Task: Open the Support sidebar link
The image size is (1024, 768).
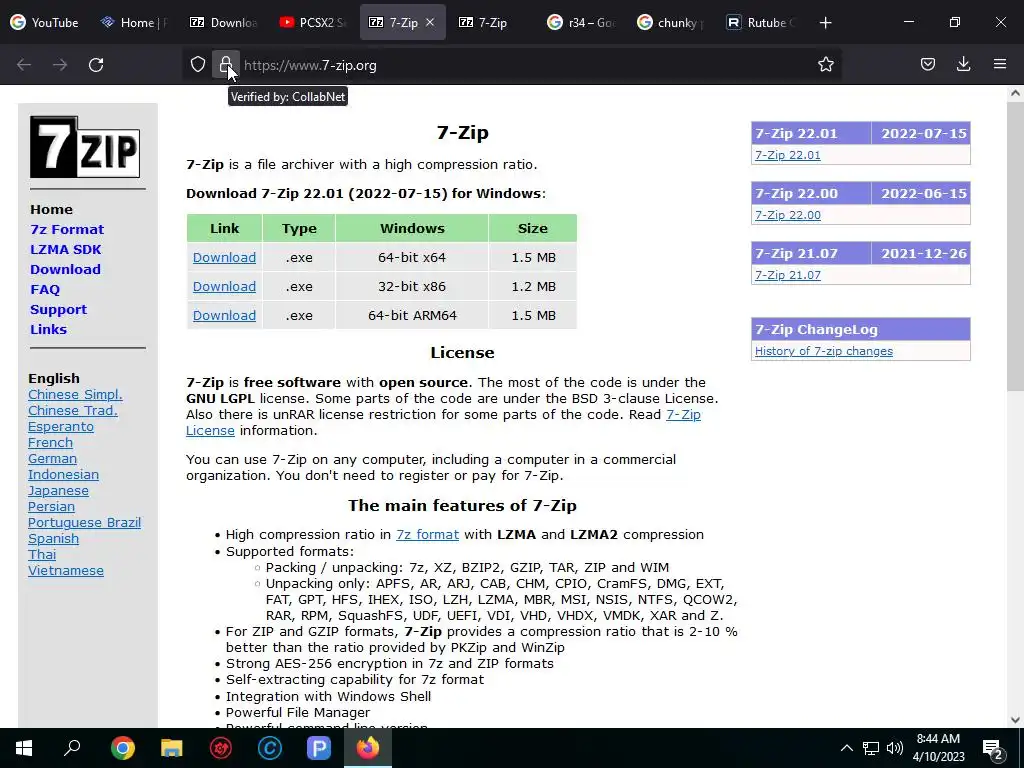Action: (58, 310)
